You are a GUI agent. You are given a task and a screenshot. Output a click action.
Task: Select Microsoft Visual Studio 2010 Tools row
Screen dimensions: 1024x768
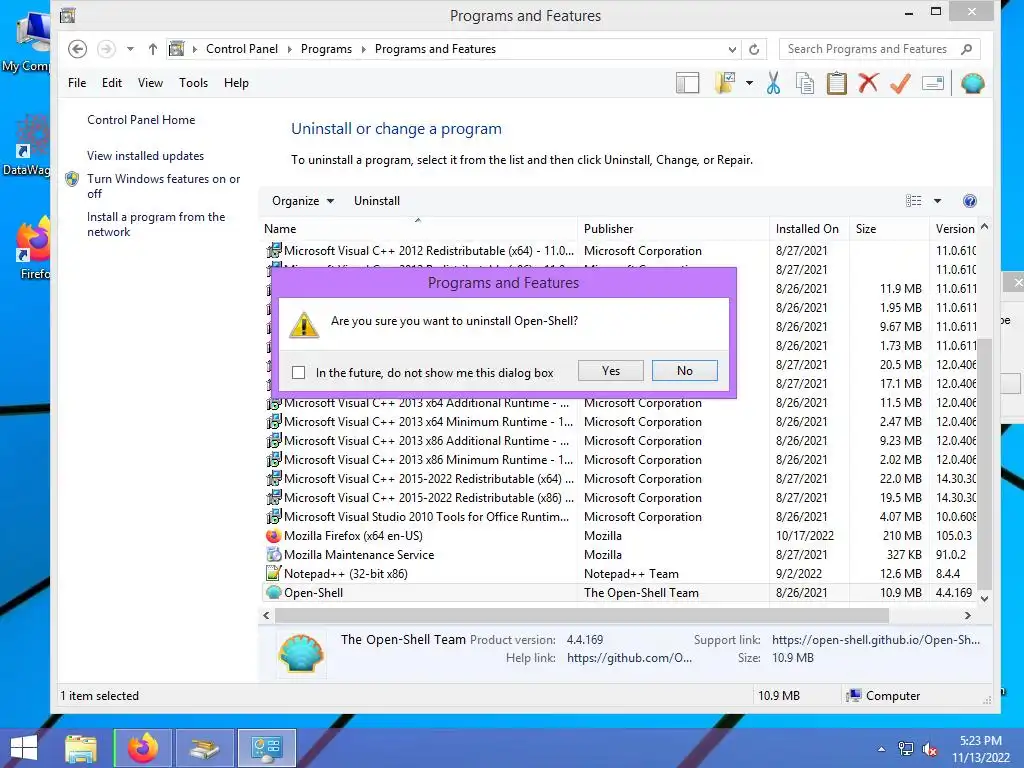(x=618, y=517)
